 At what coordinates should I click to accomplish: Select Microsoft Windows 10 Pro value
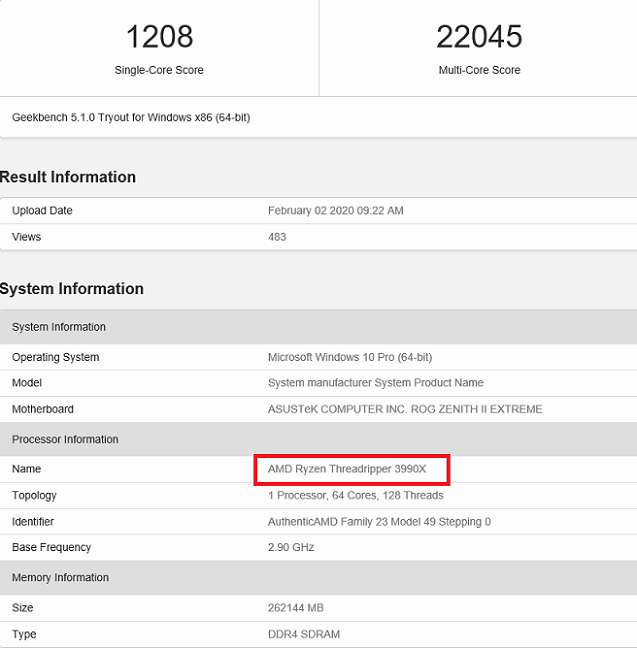click(x=350, y=357)
